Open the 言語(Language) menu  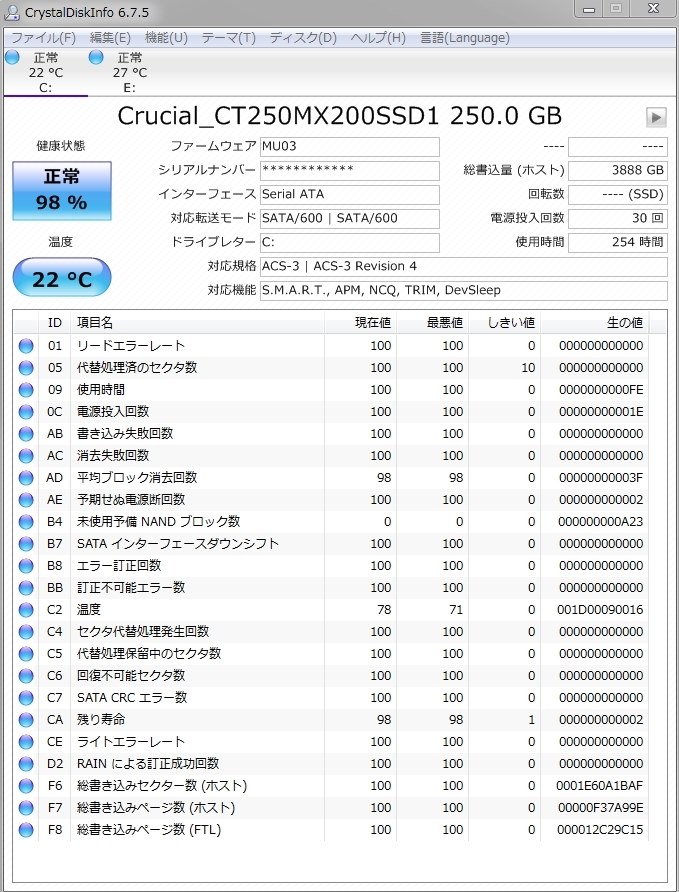[x=465, y=38]
